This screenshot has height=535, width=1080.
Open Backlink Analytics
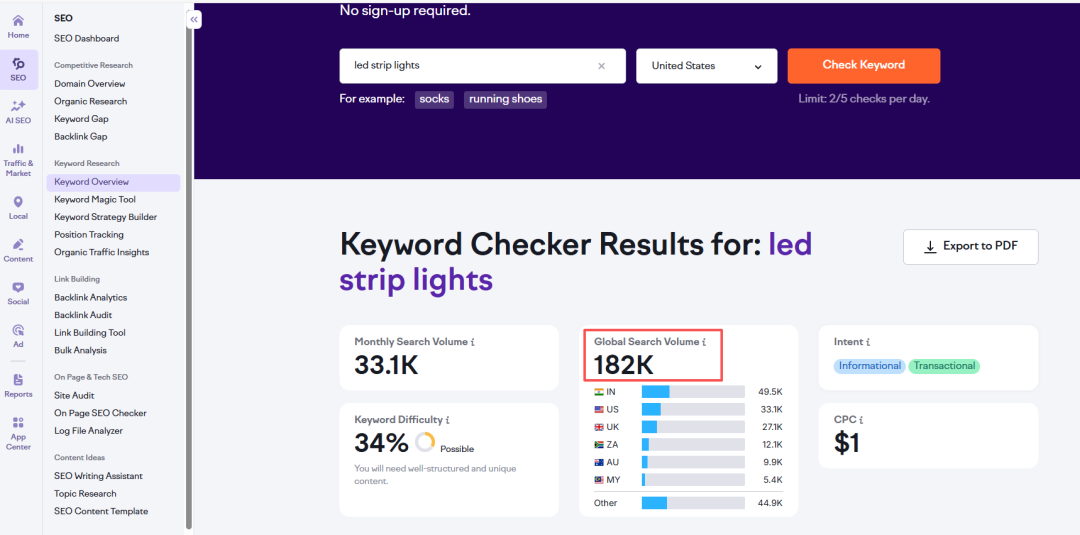pyautogui.click(x=91, y=297)
